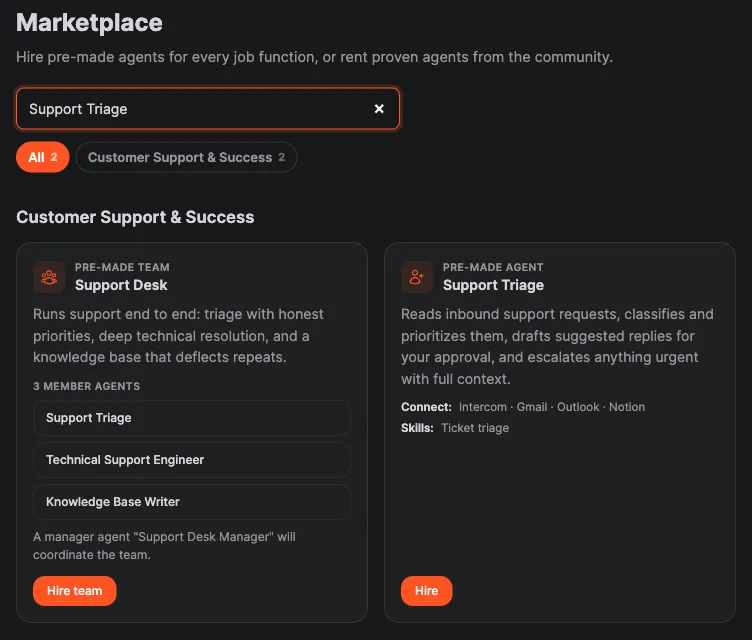Click the Support Desk team icon

(x=49, y=277)
